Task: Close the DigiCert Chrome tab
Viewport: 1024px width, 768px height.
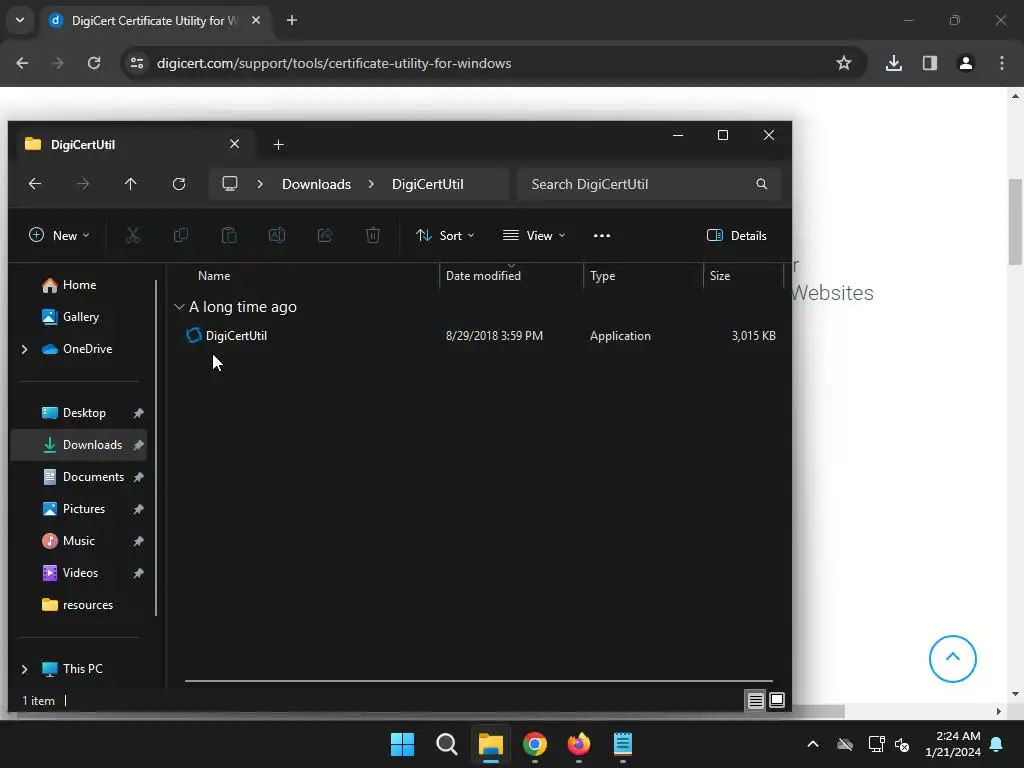Action: pyautogui.click(x=256, y=20)
